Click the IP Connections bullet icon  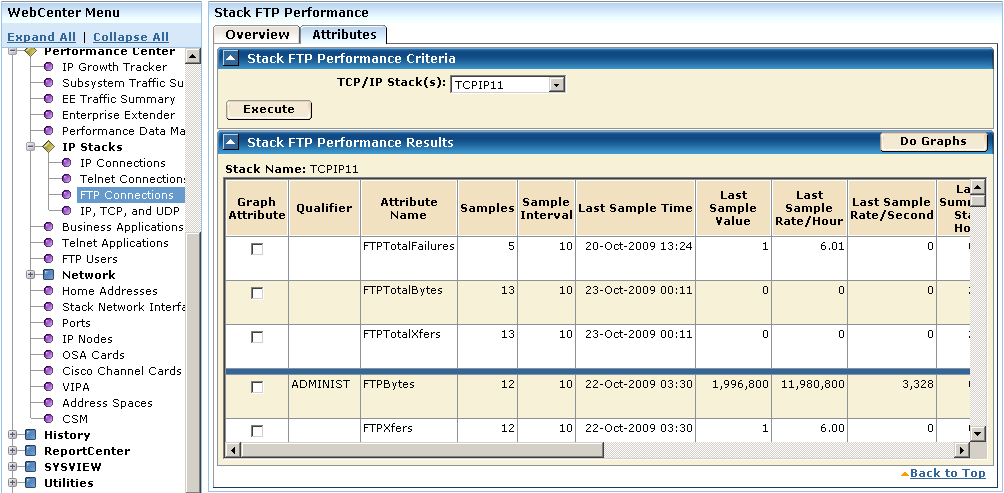click(67, 163)
